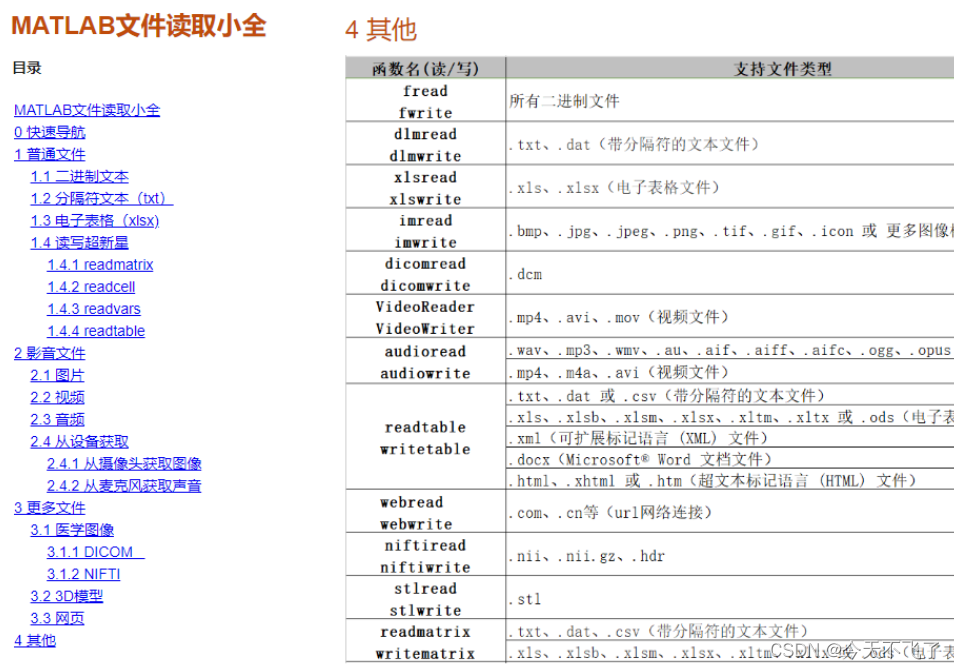Jump to 3 更多文件 section
The image size is (954, 669).
click(49, 508)
